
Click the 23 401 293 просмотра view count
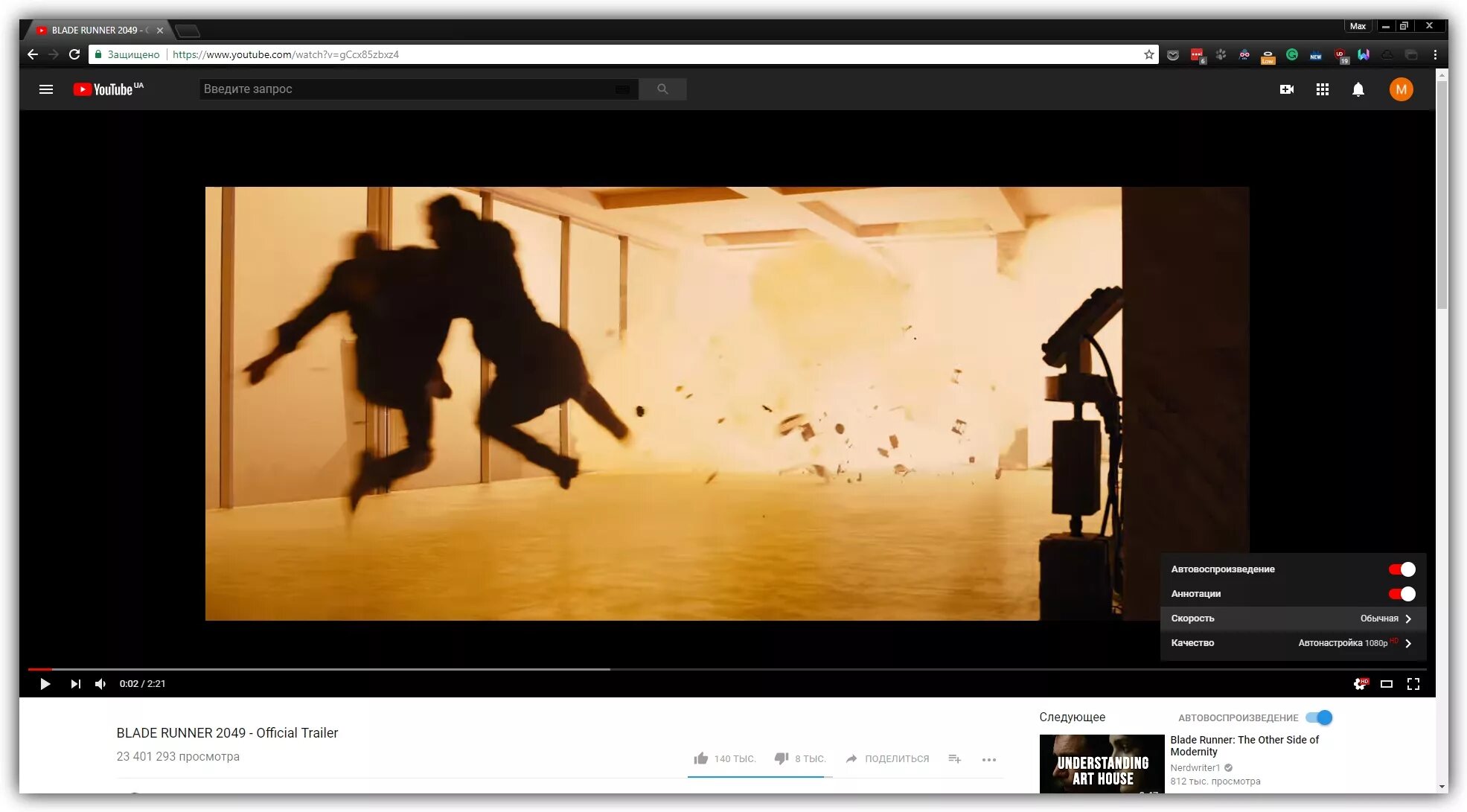178,757
